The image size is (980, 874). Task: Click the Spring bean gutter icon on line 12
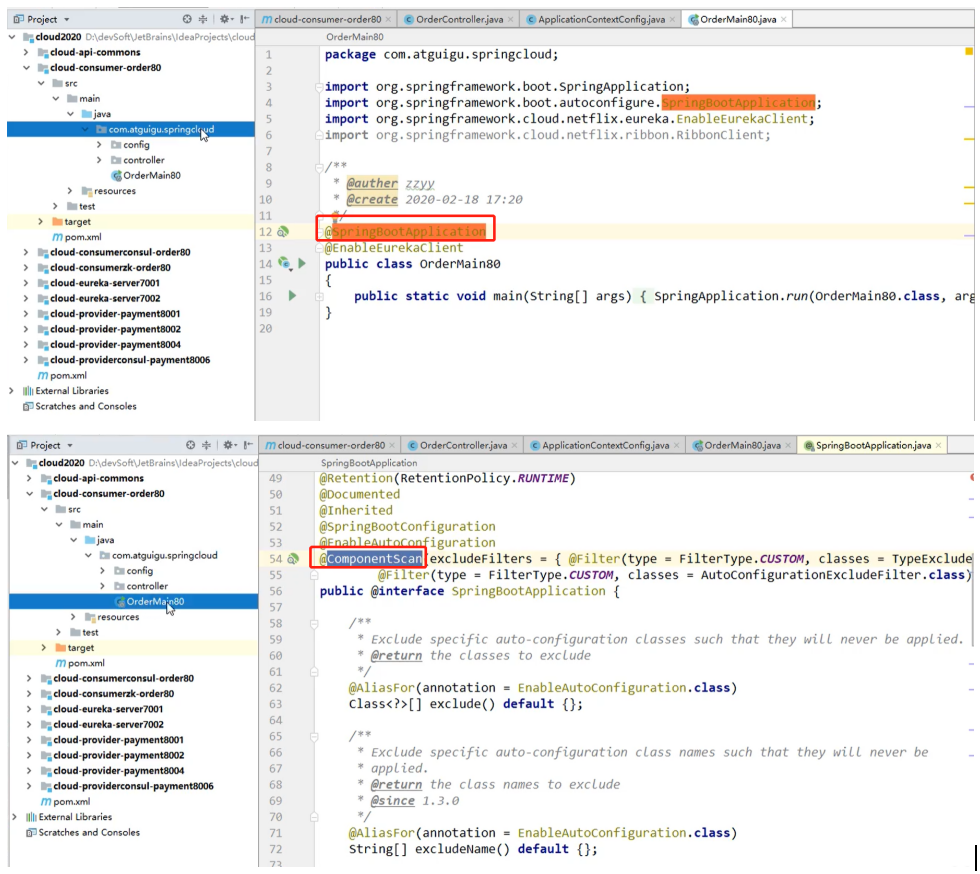[x=283, y=232]
